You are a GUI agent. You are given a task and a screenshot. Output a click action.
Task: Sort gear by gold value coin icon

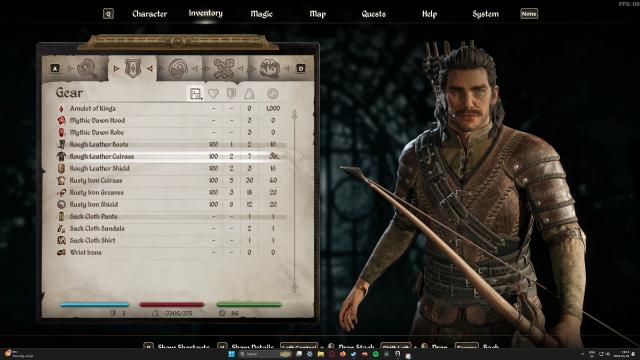point(272,93)
